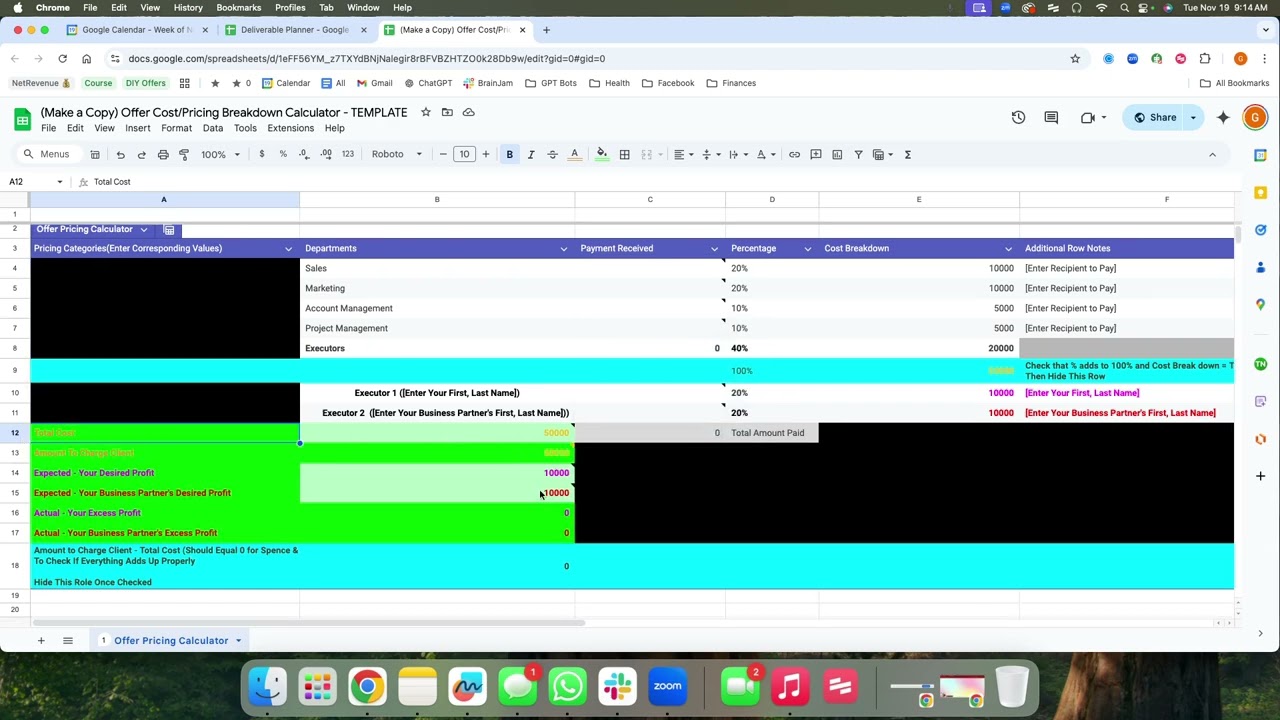Click the Redo icon in the toolbar
This screenshot has height=720, width=1280.
[x=141, y=154]
